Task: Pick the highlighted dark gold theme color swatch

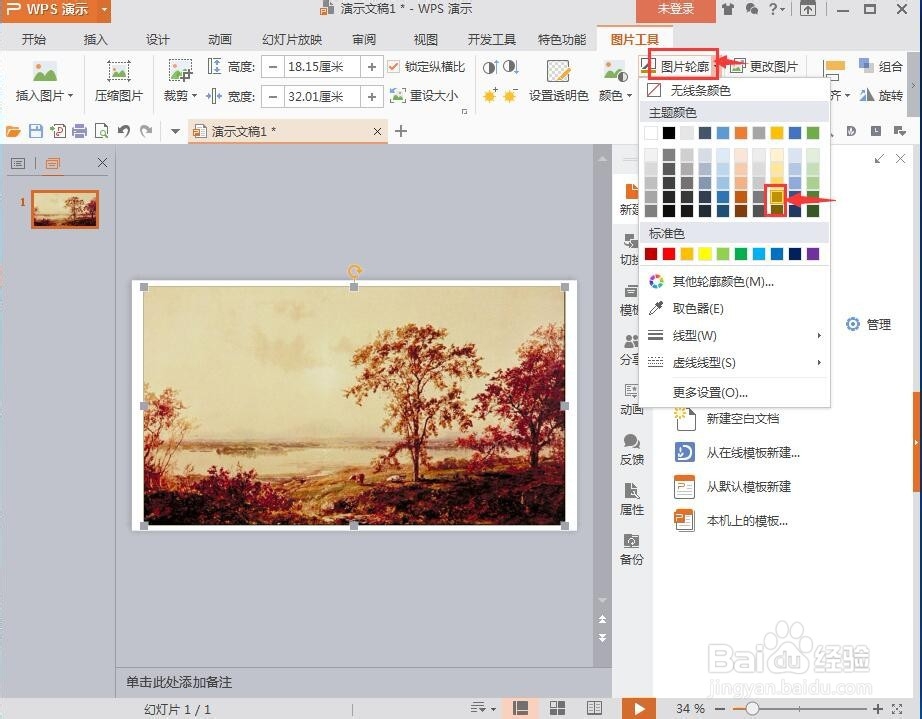Action: (x=777, y=196)
